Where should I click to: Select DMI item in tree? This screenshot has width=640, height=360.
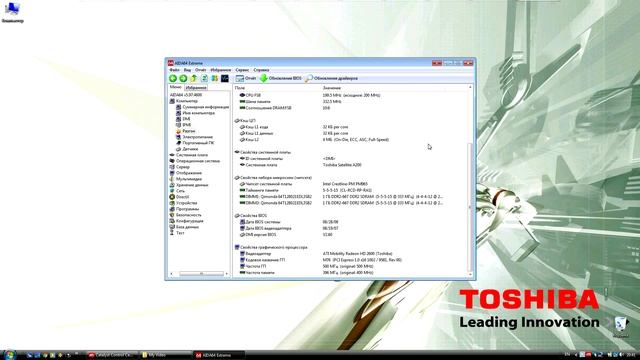click(183, 119)
